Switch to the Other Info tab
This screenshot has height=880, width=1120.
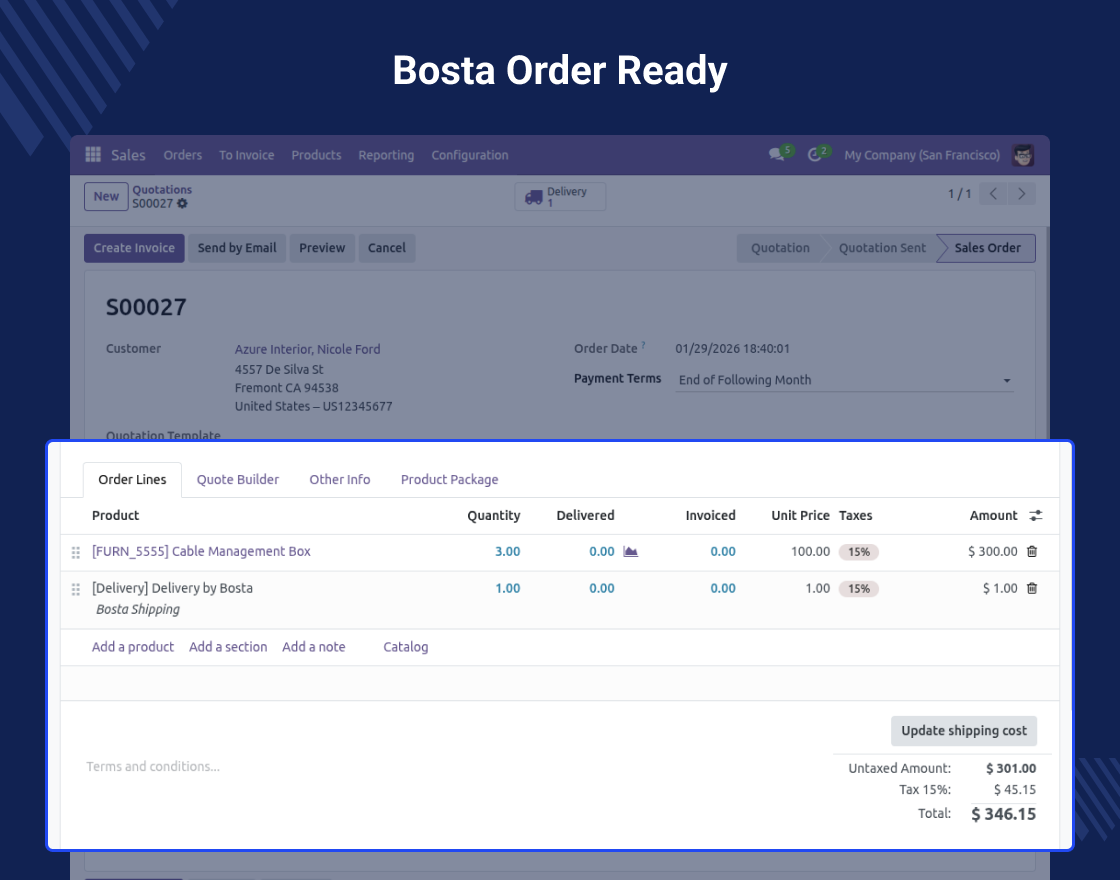click(340, 479)
